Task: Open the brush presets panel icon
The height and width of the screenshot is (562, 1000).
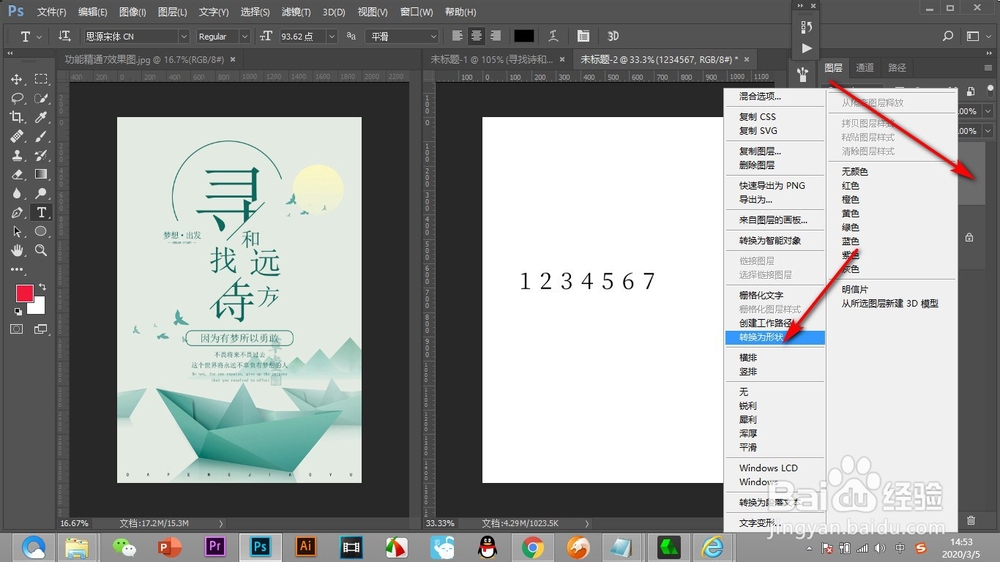Action: click(x=803, y=75)
